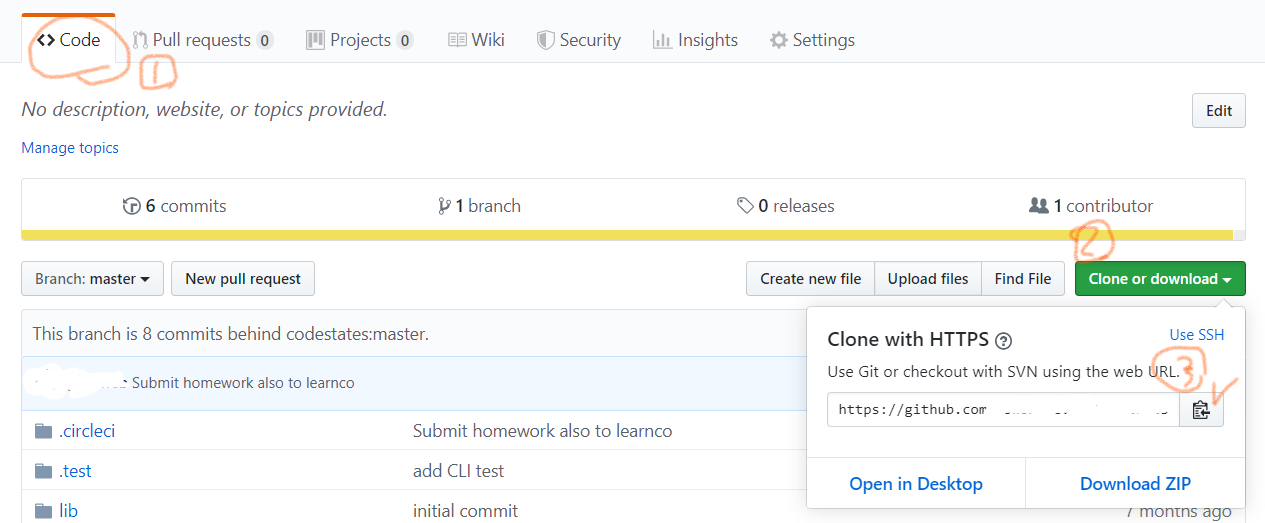1265x523 pixels.
Task: Click the Wiki book icon
Action: coord(457,40)
